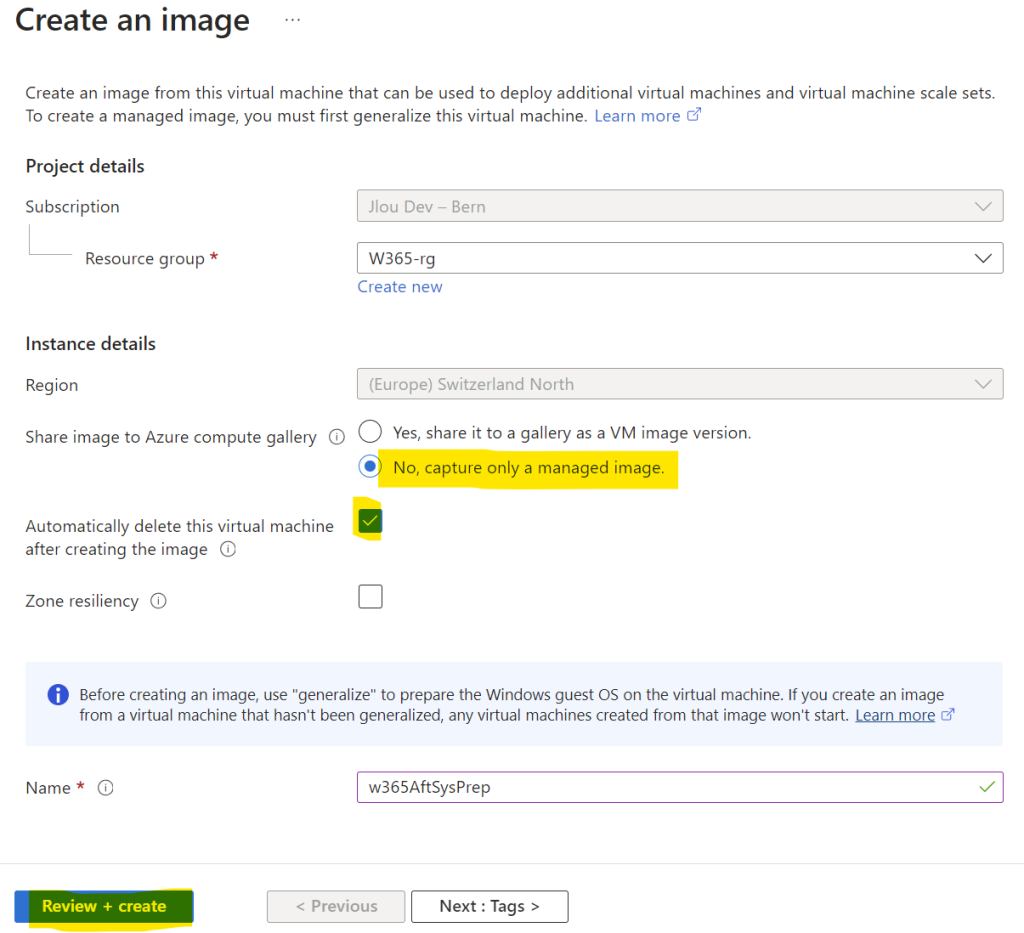The width and height of the screenshot is (1024, 933).
Task: Click Create new resource group link
Action: (400, 287)
